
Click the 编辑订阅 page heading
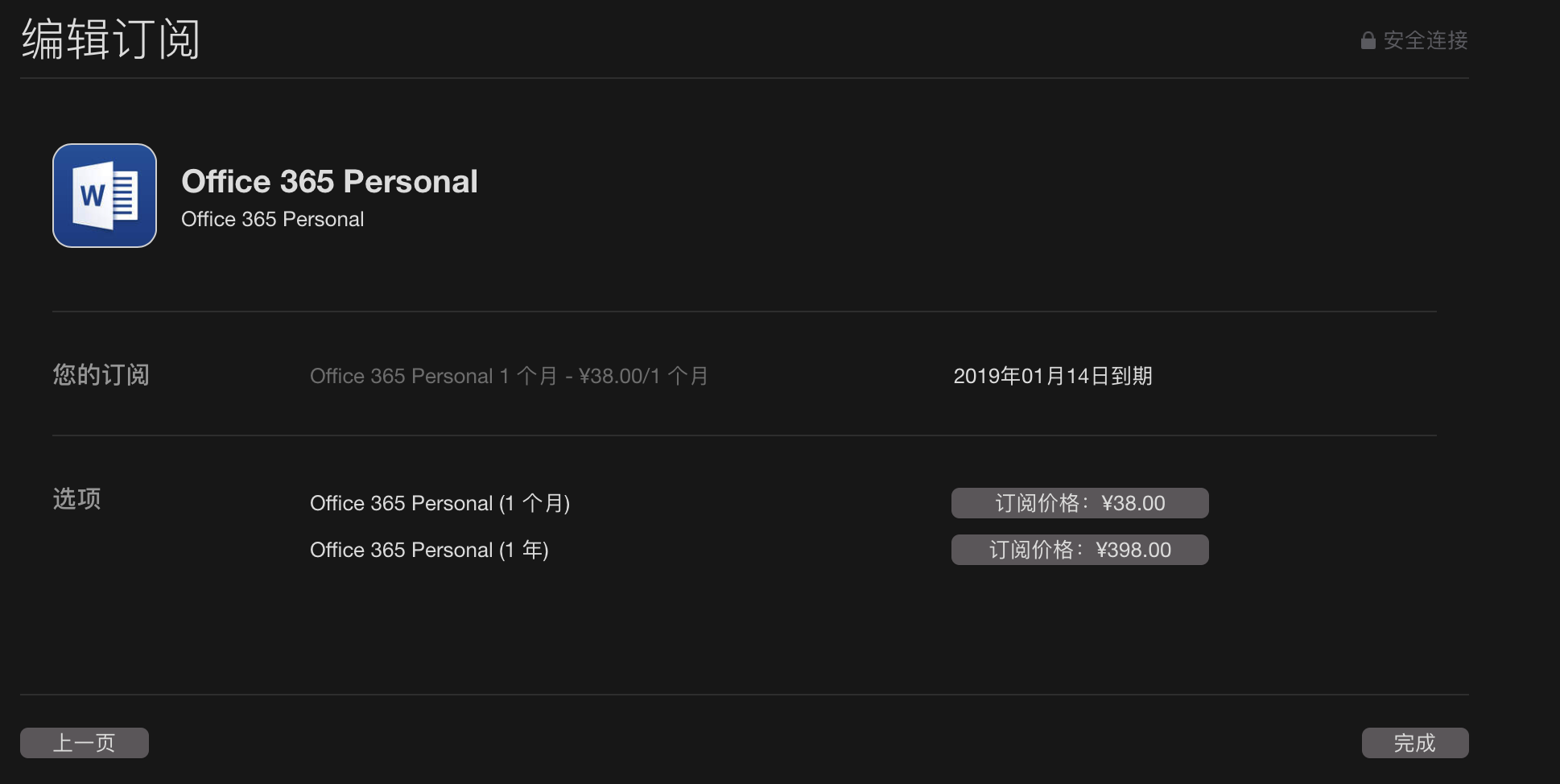pyautogui.click(x=110, y=39)
